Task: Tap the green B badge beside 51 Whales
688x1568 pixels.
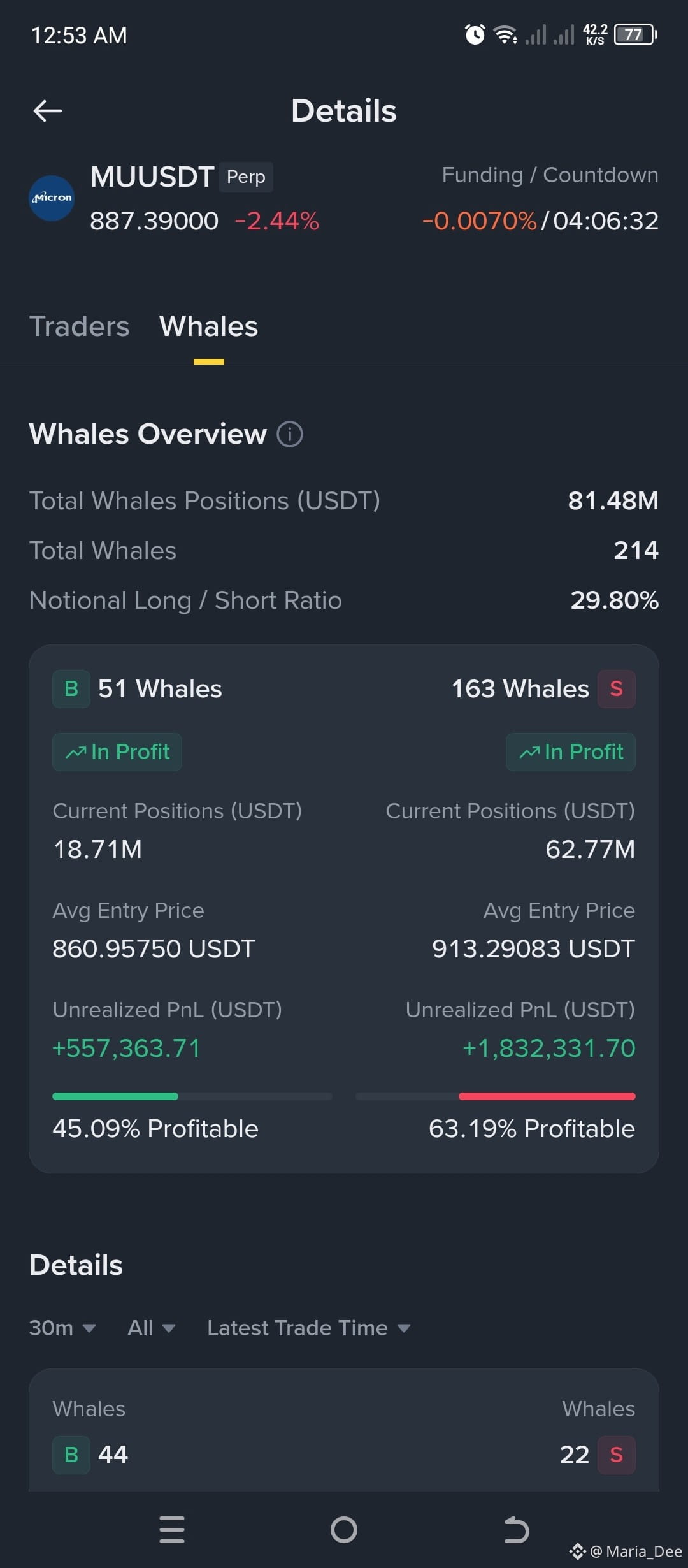Action: click(71, 689)
